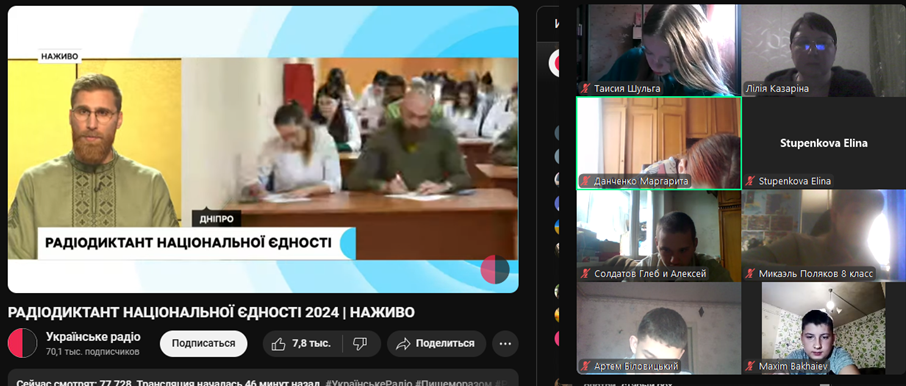Image resolution: width=906 pixels, height=386 pixels.
Task: Click muted mic icon beside Артем Біловицький
Action: 586,366
